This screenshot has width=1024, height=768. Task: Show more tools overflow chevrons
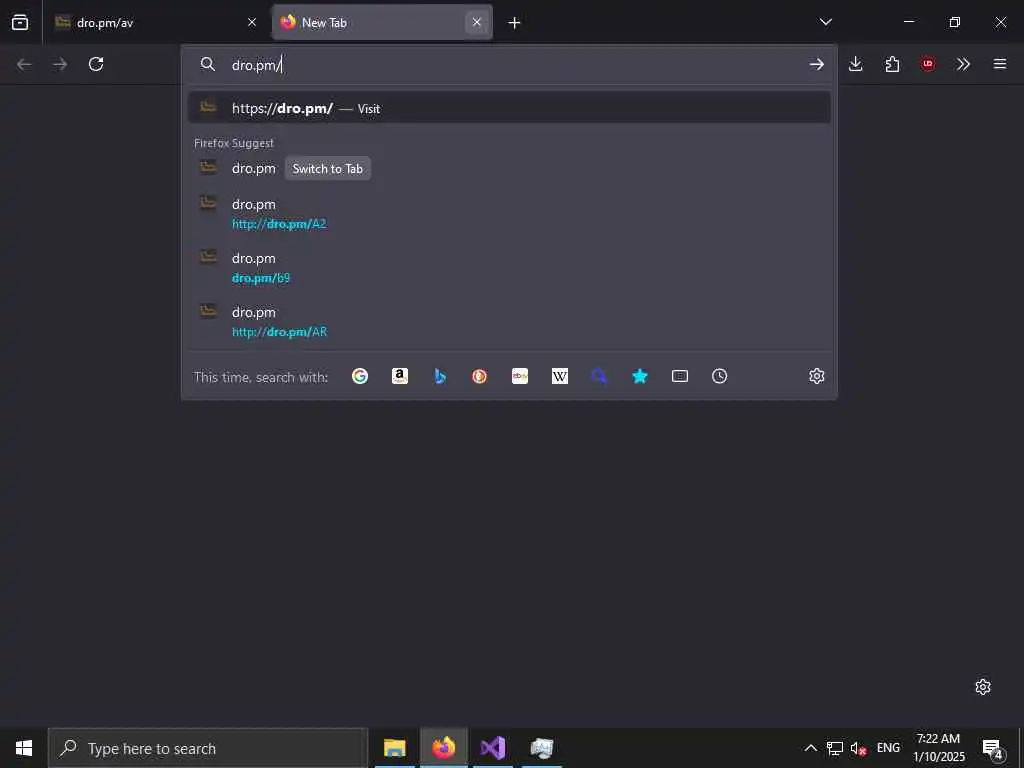pyautogui.click(x=963, y=64)
